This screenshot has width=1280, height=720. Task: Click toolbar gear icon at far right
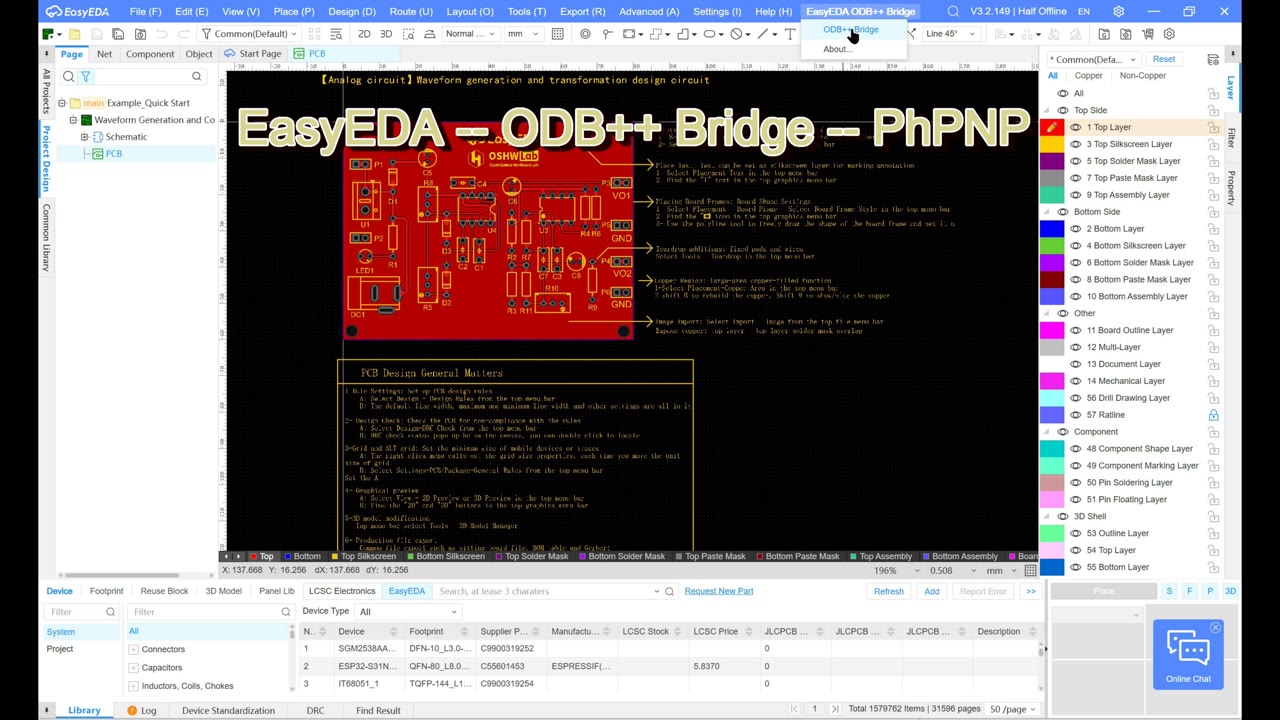coord(1169,34)
